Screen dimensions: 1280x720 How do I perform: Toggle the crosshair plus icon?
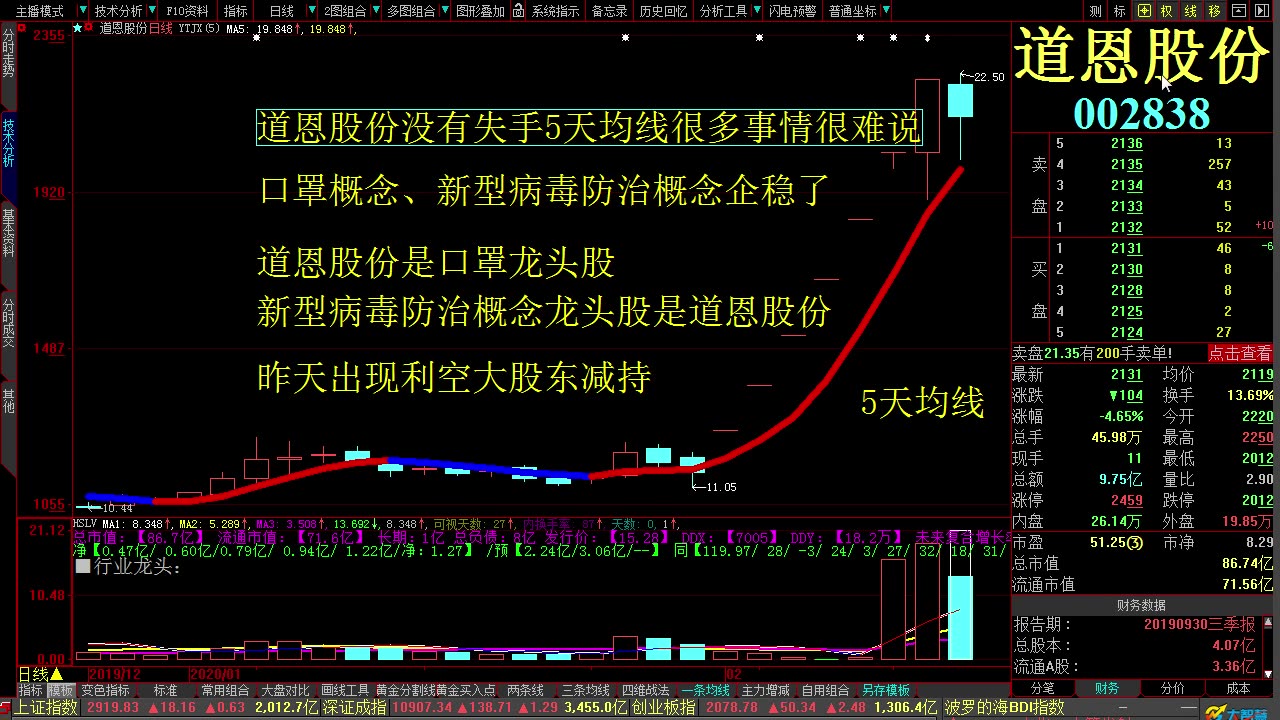(1144, 11)
